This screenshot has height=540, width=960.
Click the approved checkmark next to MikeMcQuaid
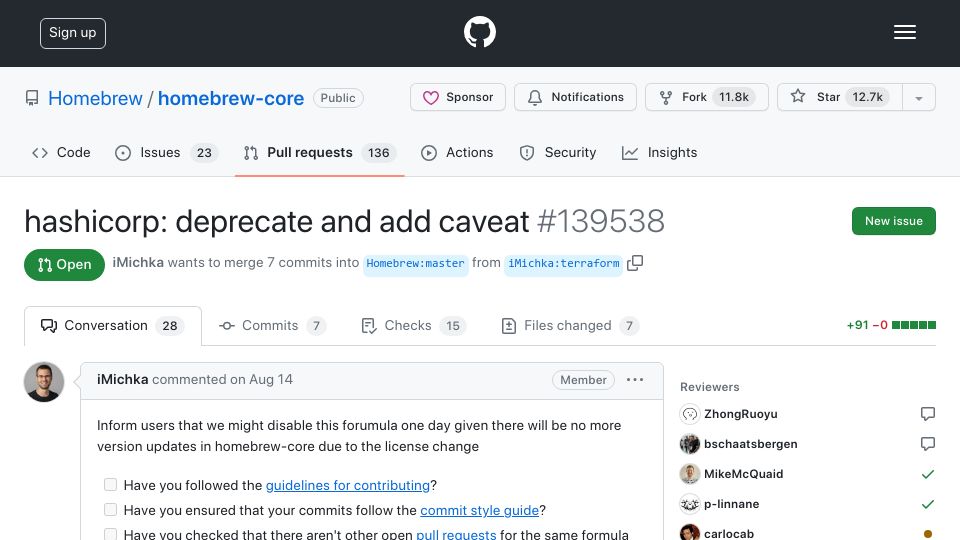(928, 474)
